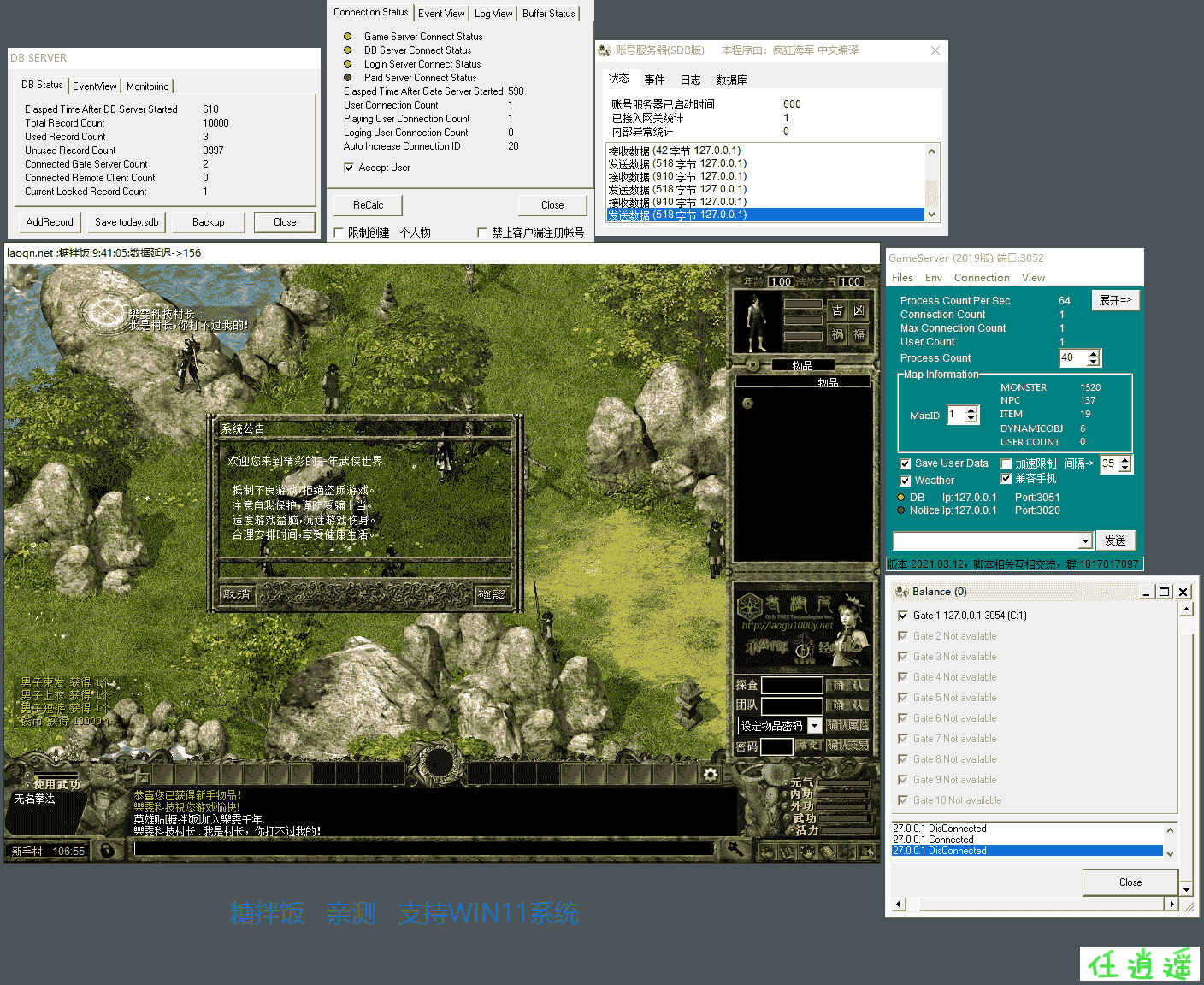The width and height of the screenshot is (1204, 985).
Task: Click the Balance gate list scrollbar up arrow
Action: pos(1185,610)
